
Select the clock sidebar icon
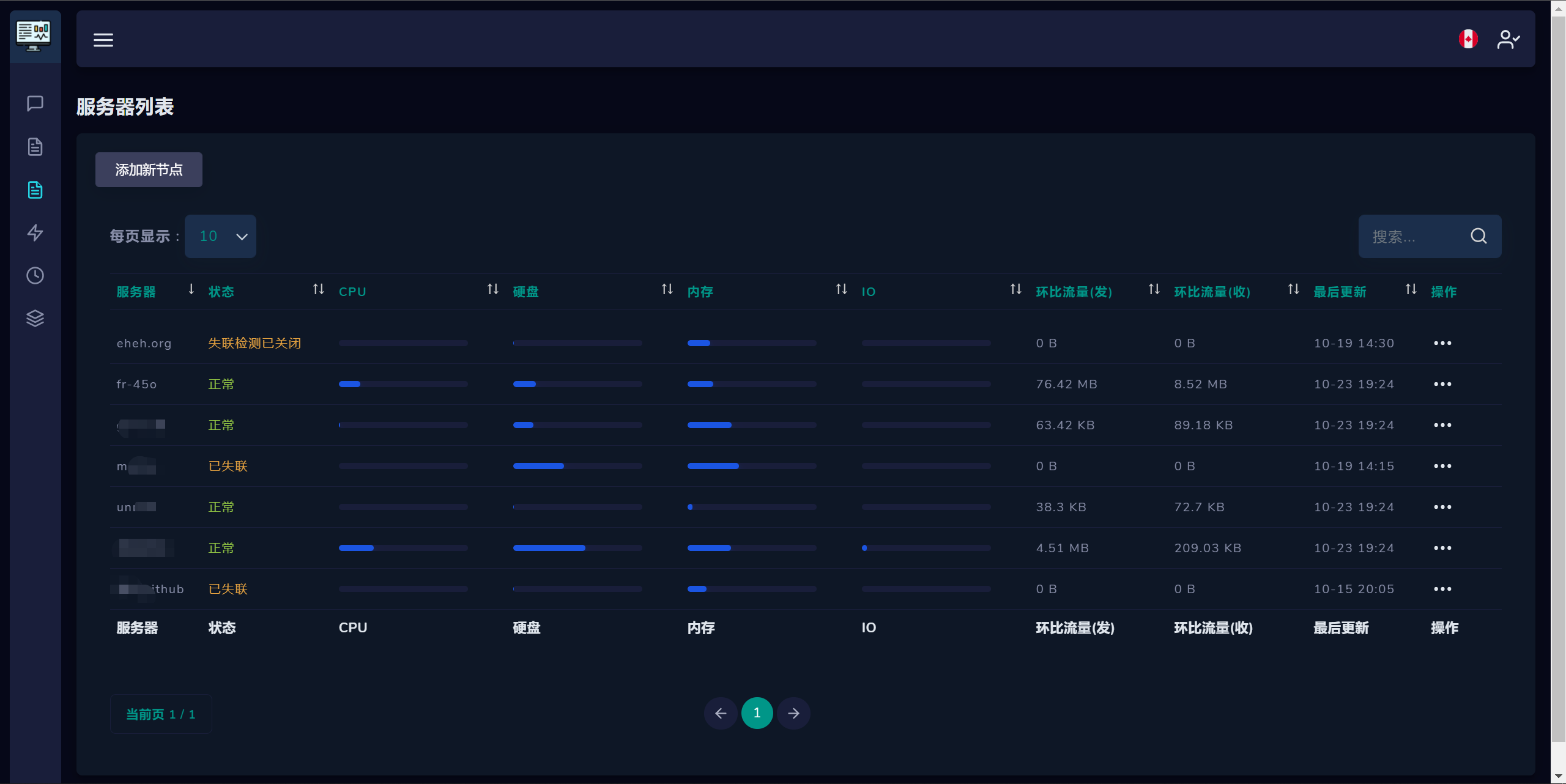point(35,275)
